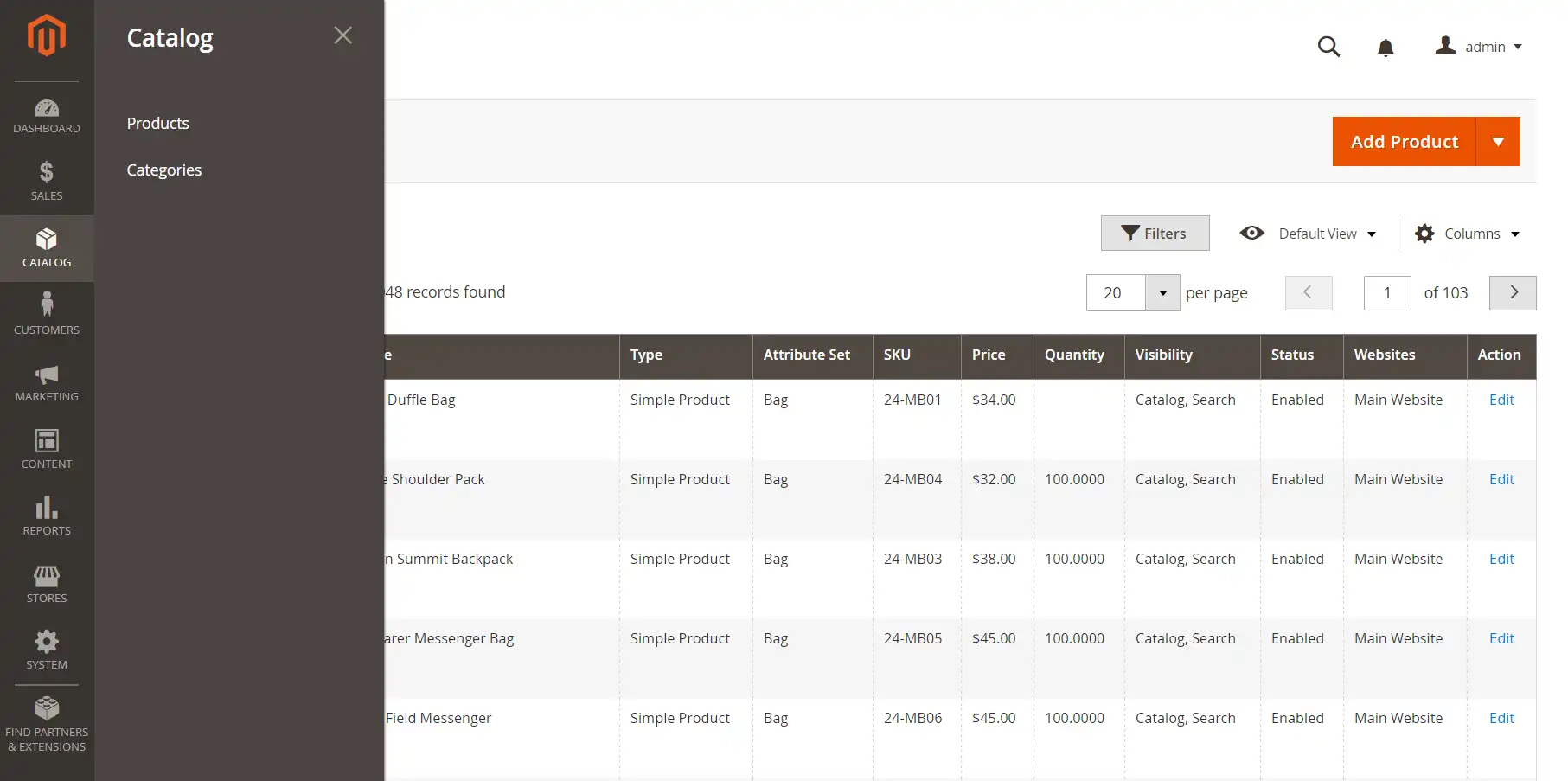Go to the next page of products
The width and height of the screenshot is (1568, 781).
pyautogui.click(x=1513, y=293)
